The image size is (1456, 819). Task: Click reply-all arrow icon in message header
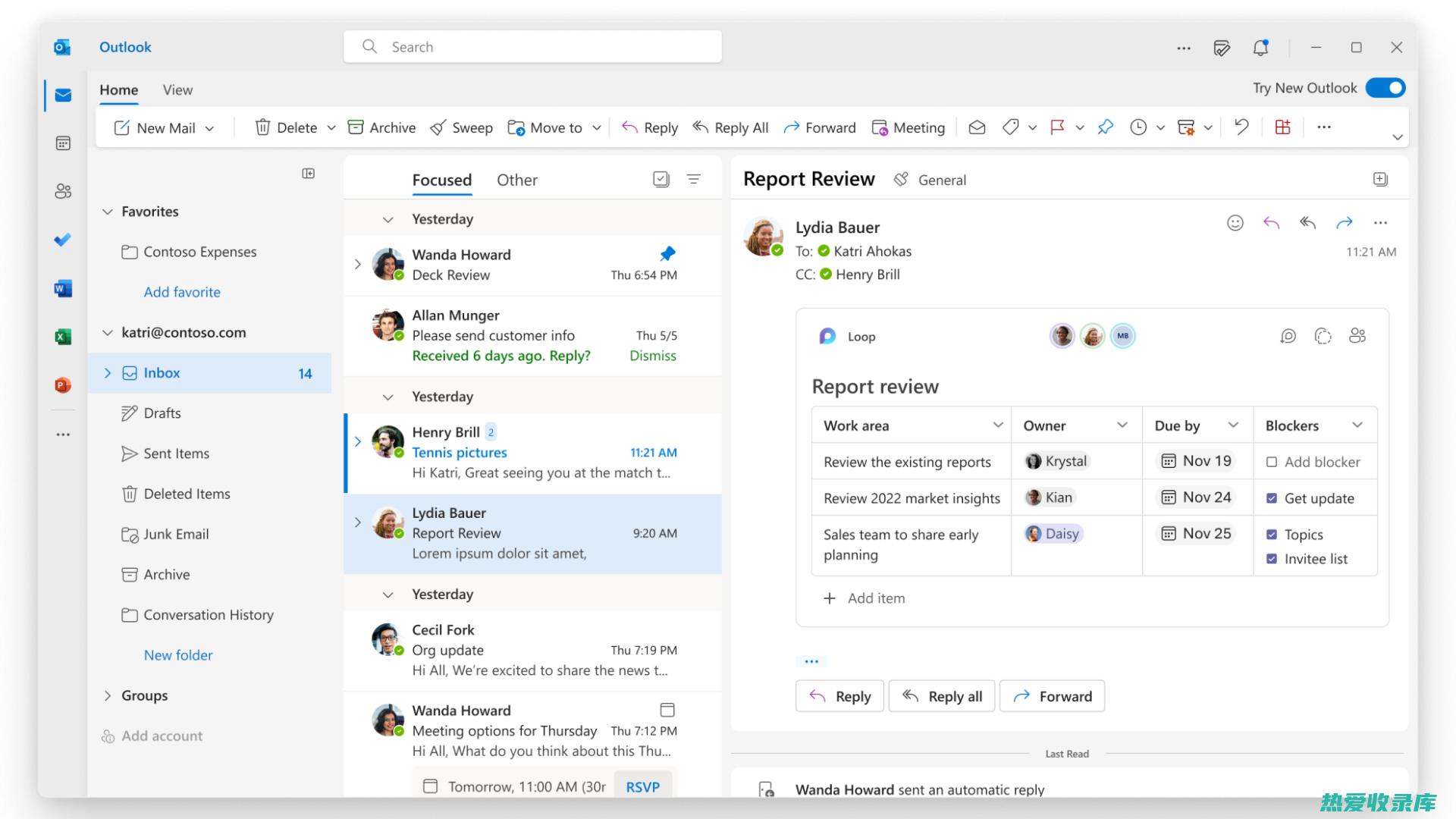click(x=1307, y=223)
